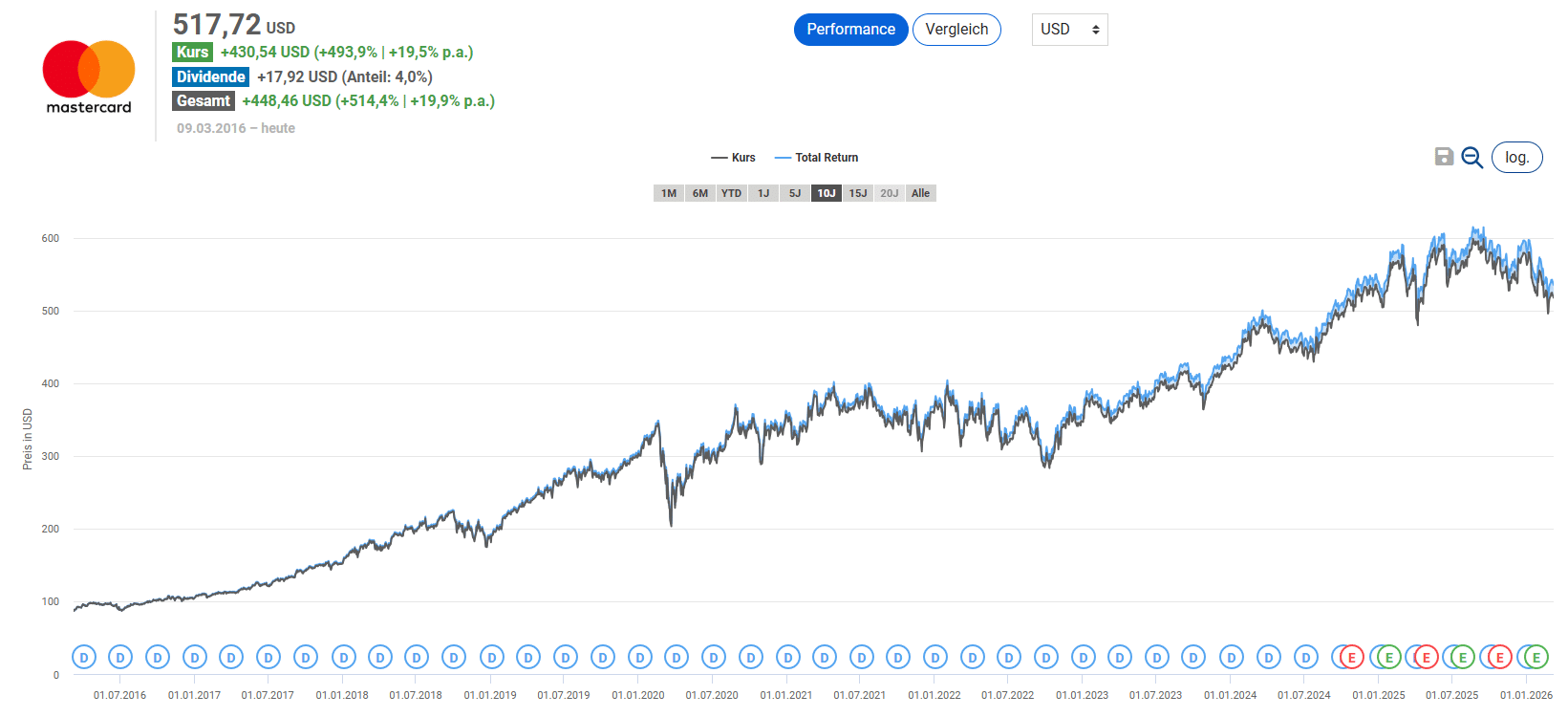Open the USD currency dropdown

pos(1069,30)
